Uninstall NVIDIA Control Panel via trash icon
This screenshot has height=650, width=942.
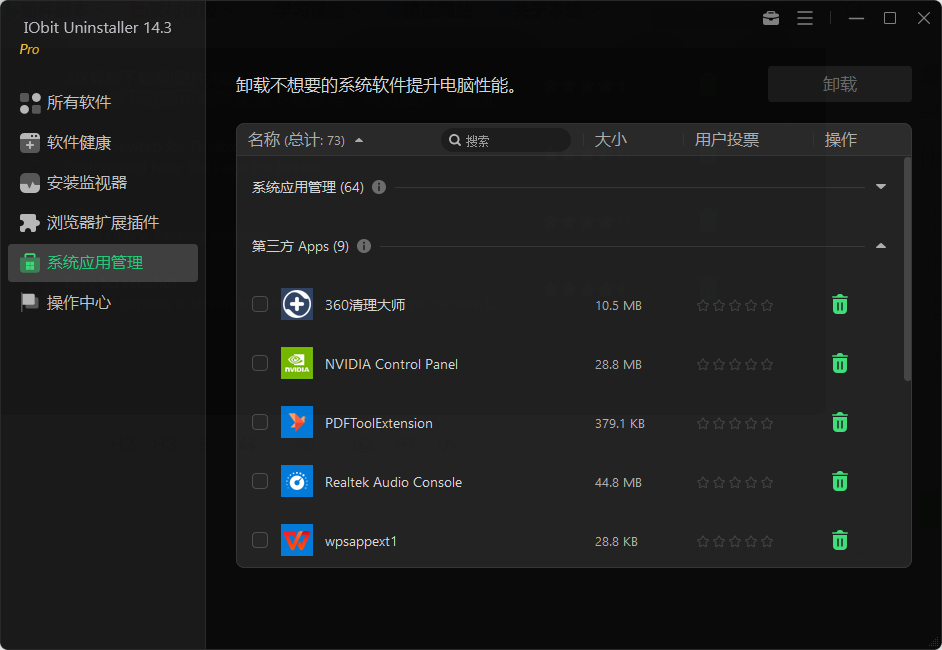coord(840,363)
